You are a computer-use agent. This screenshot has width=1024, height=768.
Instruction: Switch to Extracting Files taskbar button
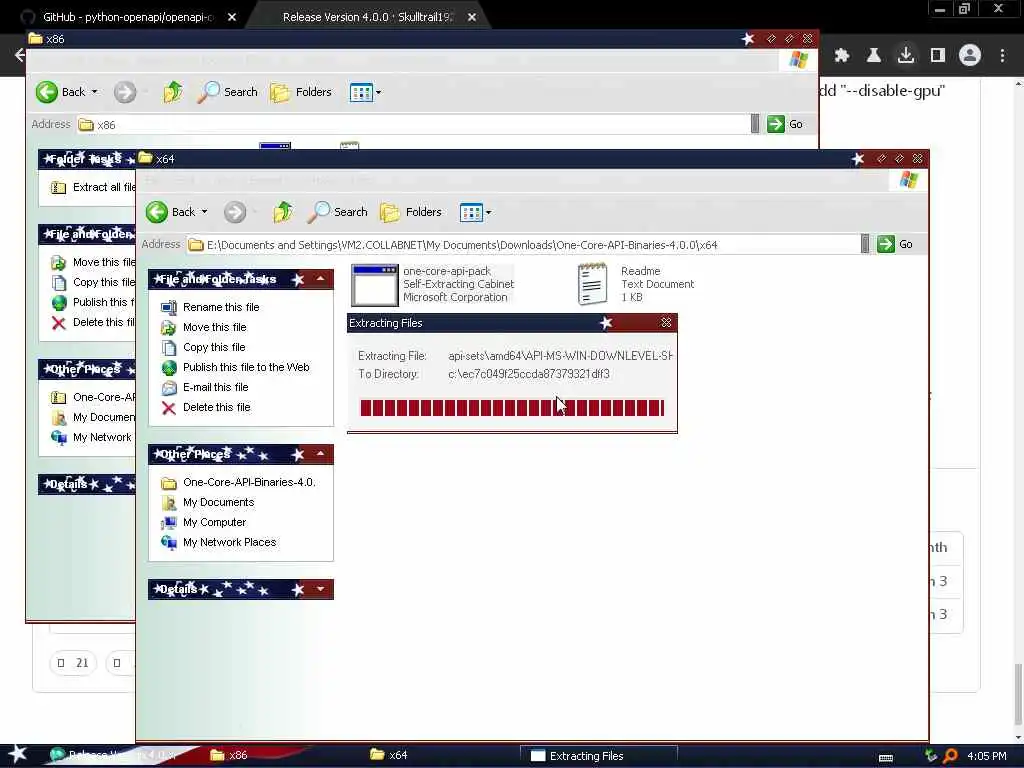(598, 756)
